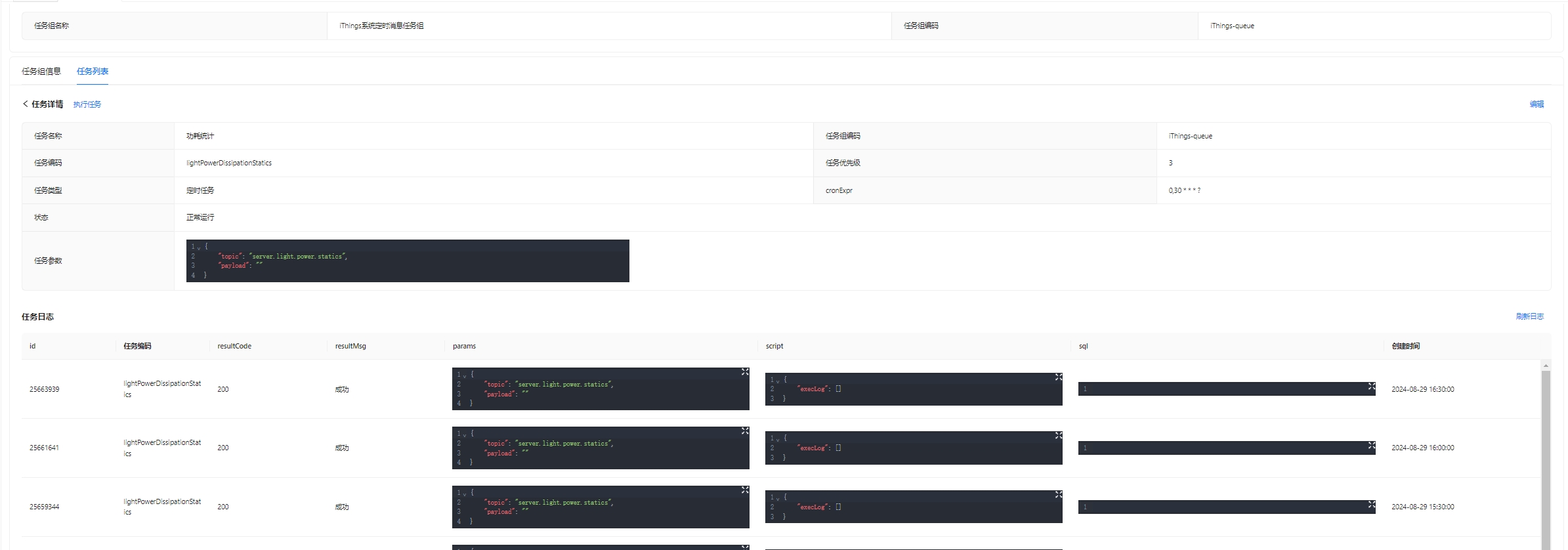Click the 编辑 link

(1536, 104)
